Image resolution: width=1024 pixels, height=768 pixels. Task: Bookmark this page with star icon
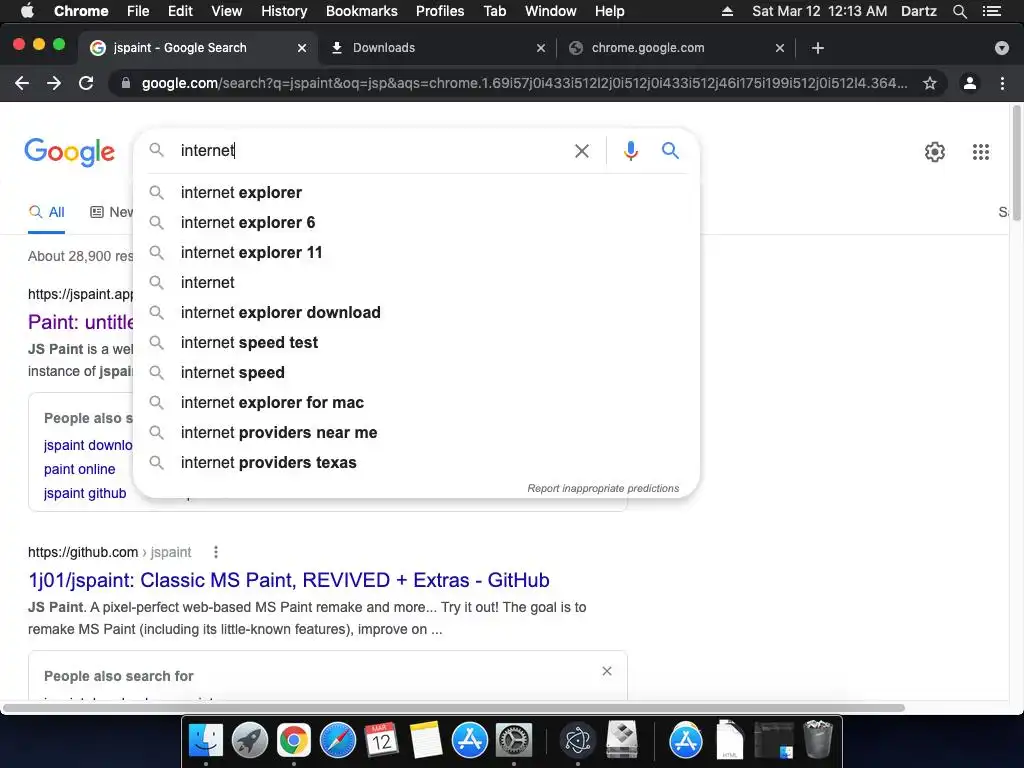pos(929,83)
